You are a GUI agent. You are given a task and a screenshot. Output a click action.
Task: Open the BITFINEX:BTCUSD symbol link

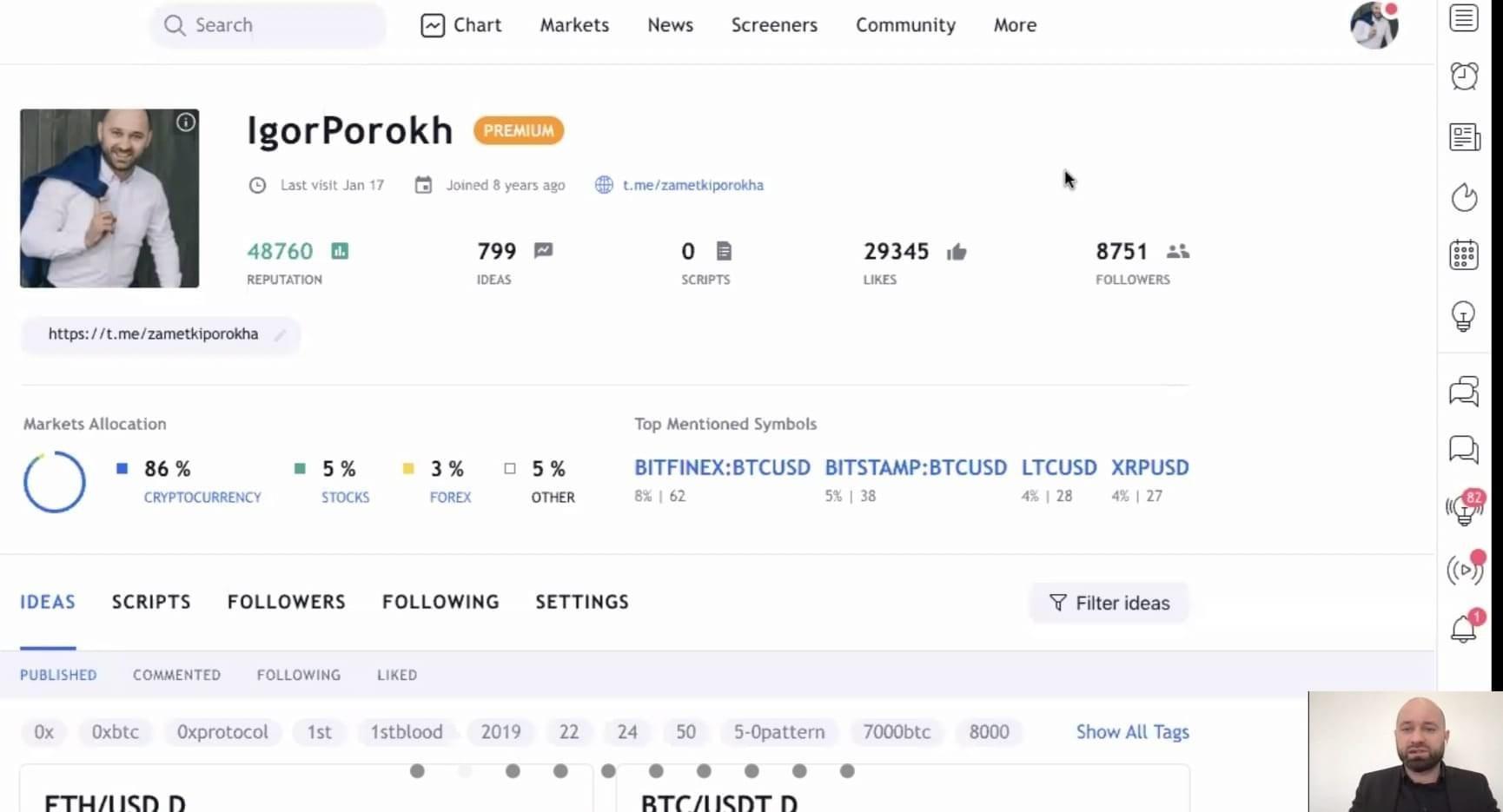coord(722,468)
